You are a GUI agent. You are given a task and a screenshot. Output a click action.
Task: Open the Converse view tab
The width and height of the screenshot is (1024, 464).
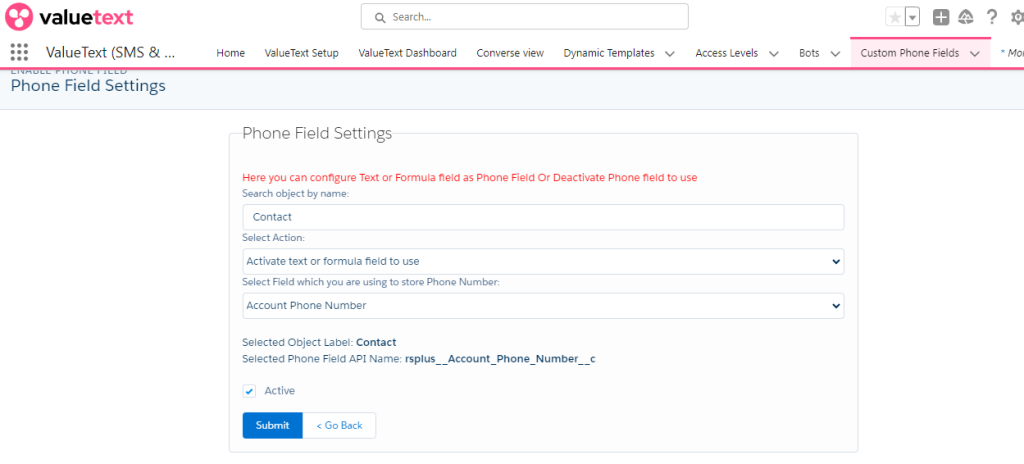coord(510,53)
